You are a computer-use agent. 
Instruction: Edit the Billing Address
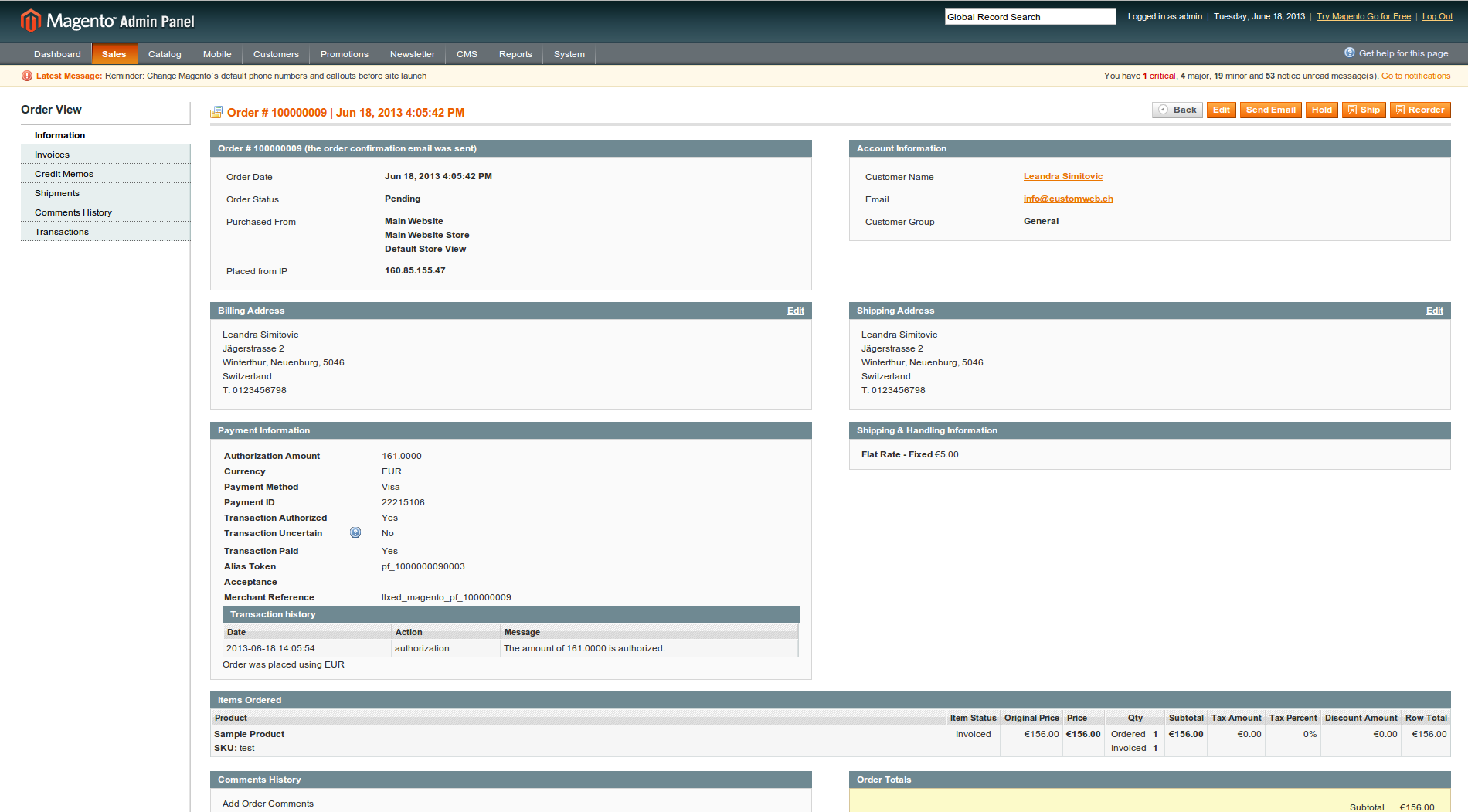click(795, 311)
